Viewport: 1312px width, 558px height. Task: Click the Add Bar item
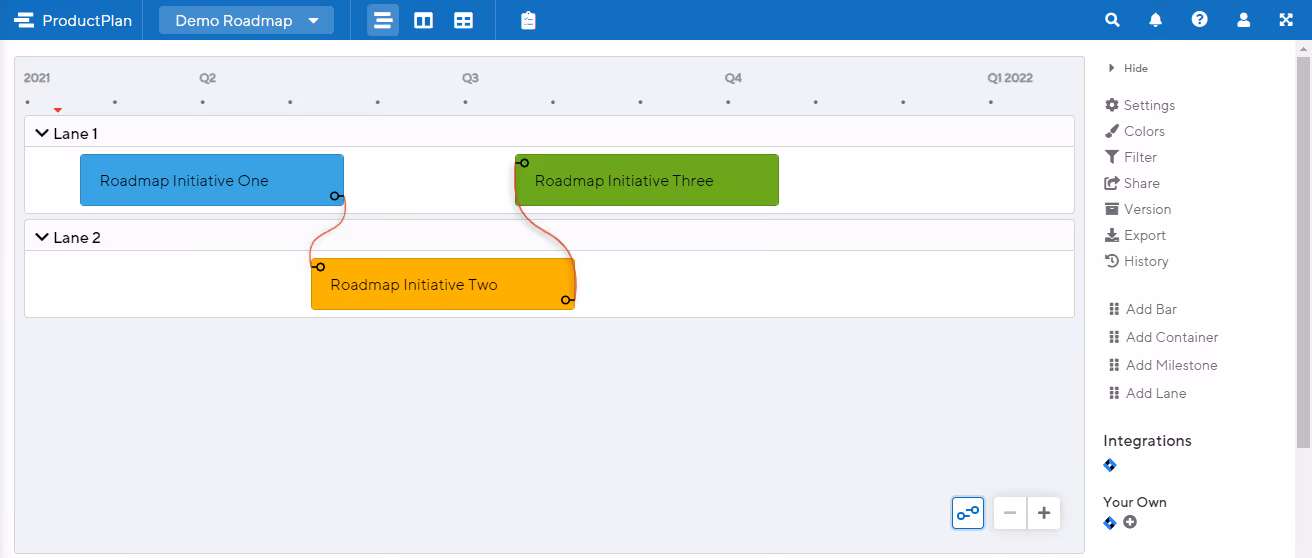pos(1143,309)
